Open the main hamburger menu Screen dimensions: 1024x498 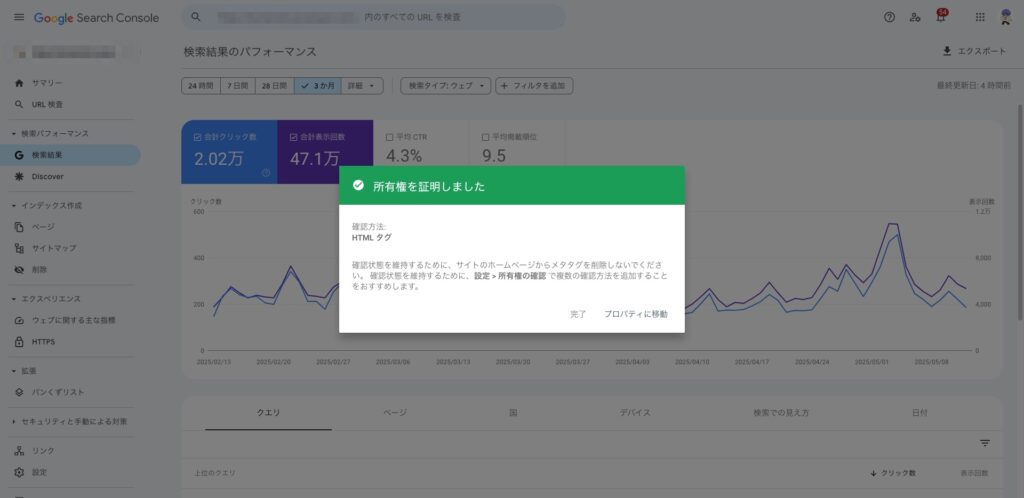tap(19, 18)
